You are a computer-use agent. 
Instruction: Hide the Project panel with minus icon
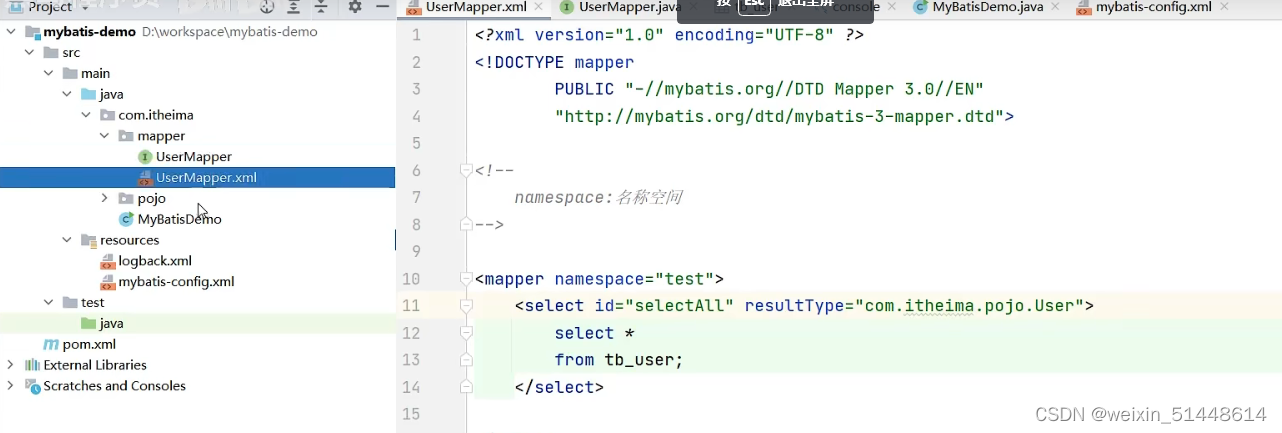point(382,7)
